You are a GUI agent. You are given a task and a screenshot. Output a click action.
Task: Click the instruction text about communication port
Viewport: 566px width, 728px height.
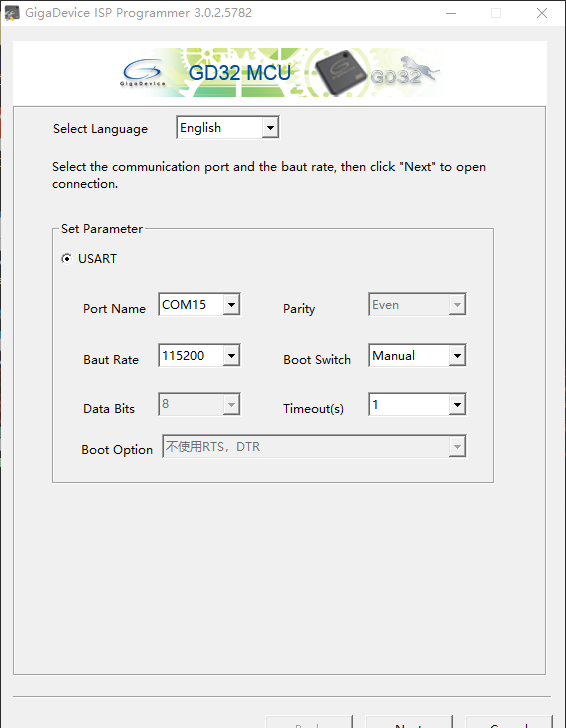(269, 175)
